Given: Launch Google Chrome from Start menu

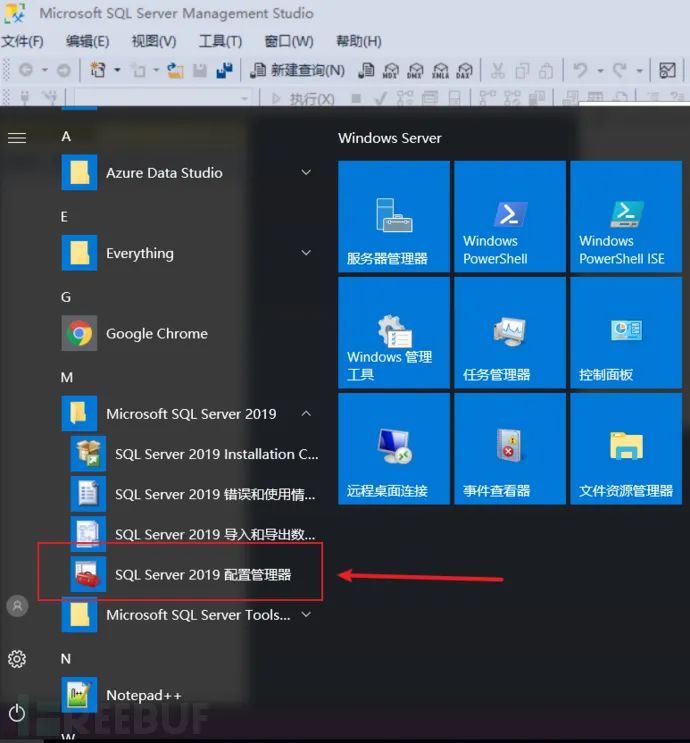Looking at the screenshot, I should pos(190,333).
